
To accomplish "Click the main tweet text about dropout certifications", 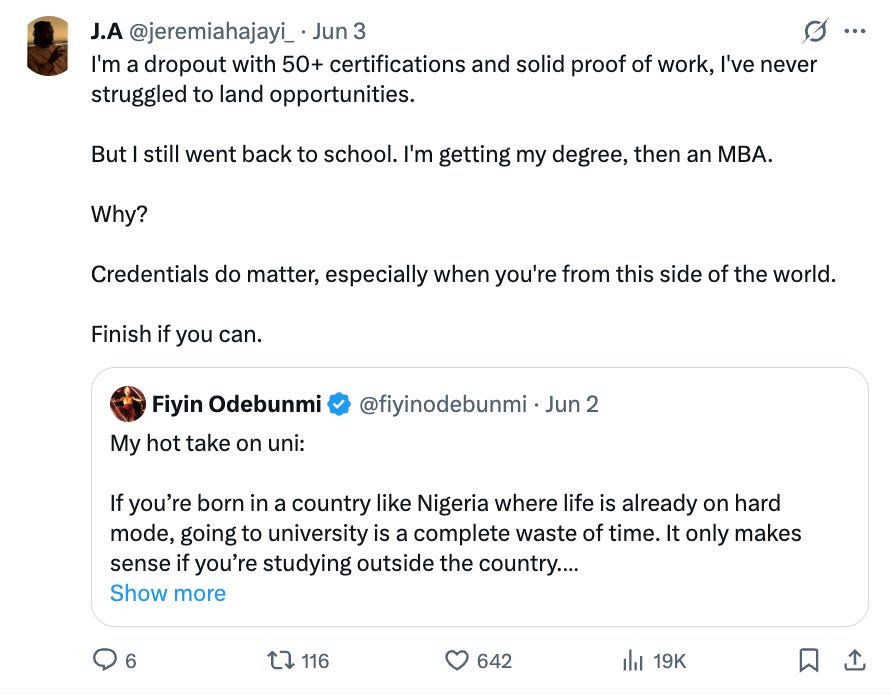I will (x=454, y=80).
